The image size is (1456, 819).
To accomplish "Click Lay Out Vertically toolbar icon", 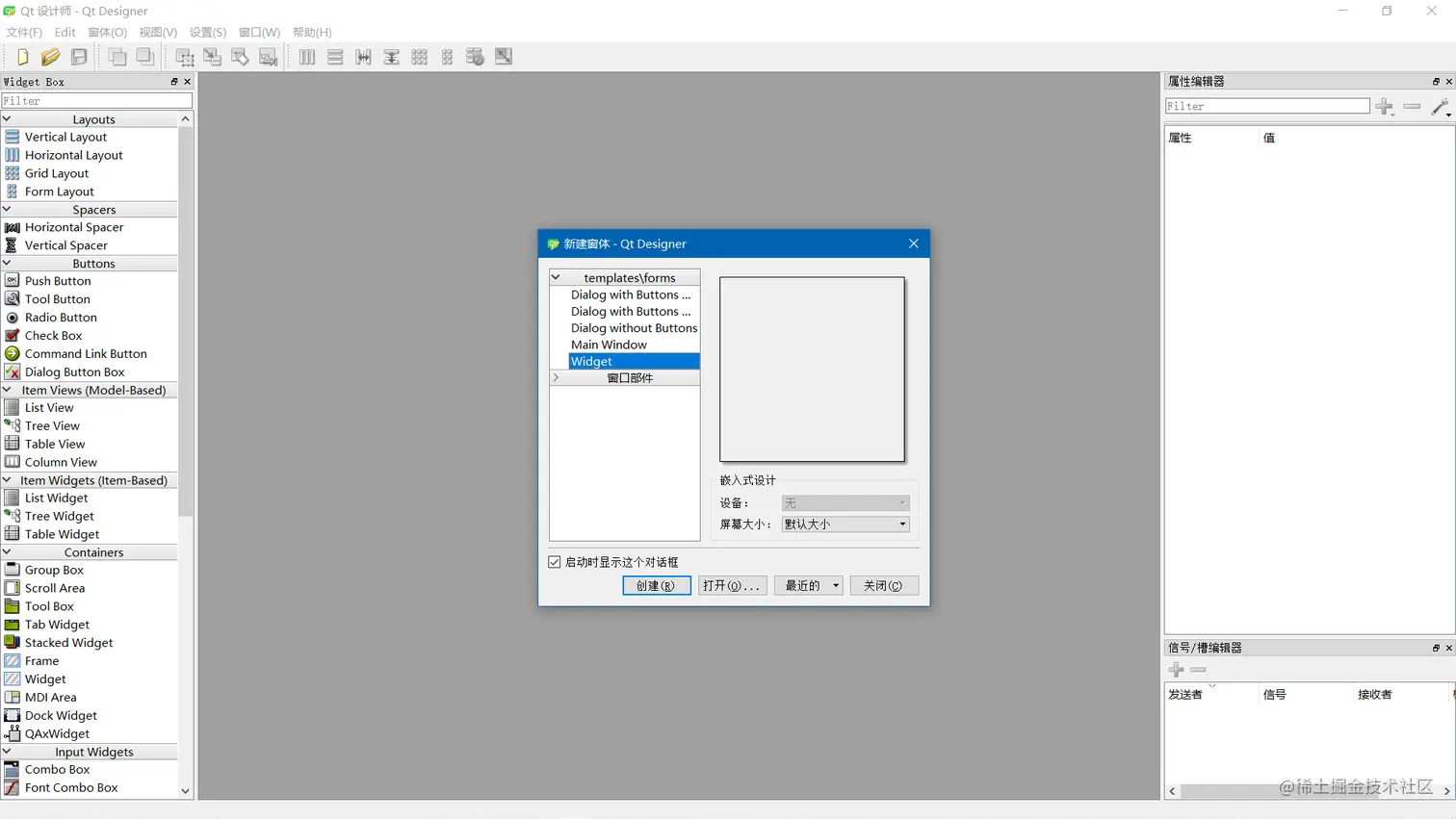I will [335, 57].
